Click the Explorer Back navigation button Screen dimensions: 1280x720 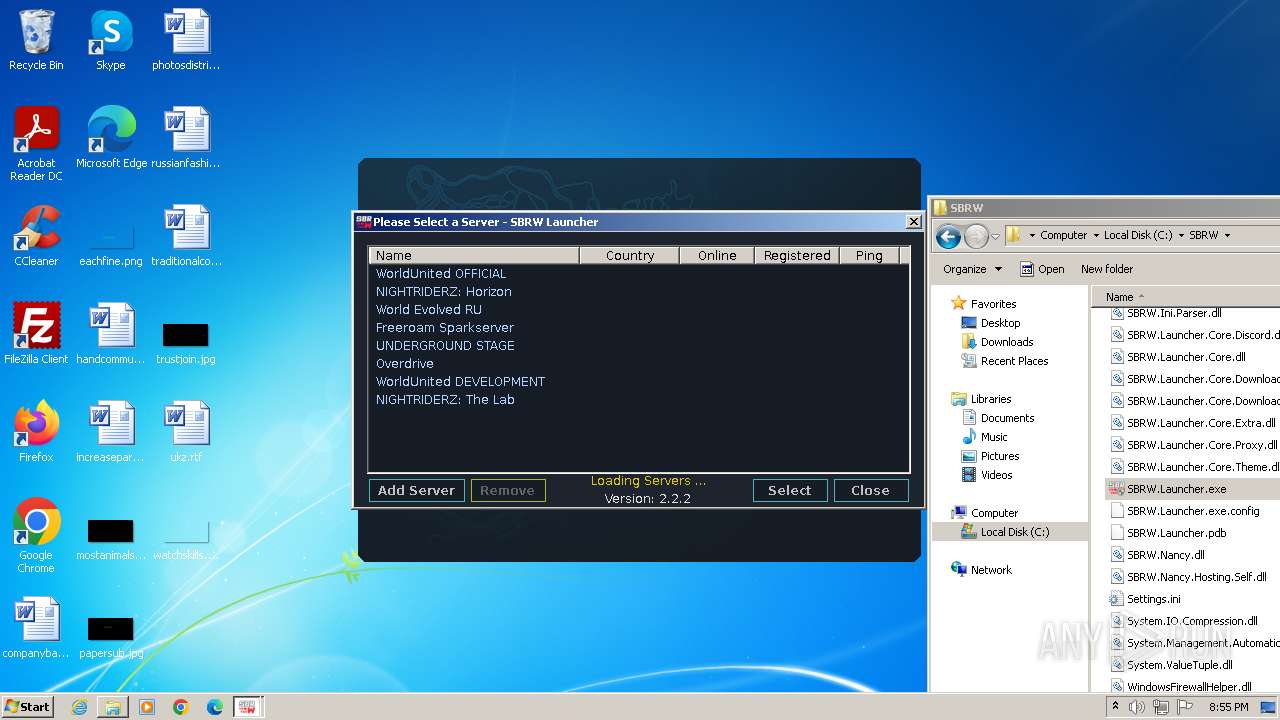(948, 236)
